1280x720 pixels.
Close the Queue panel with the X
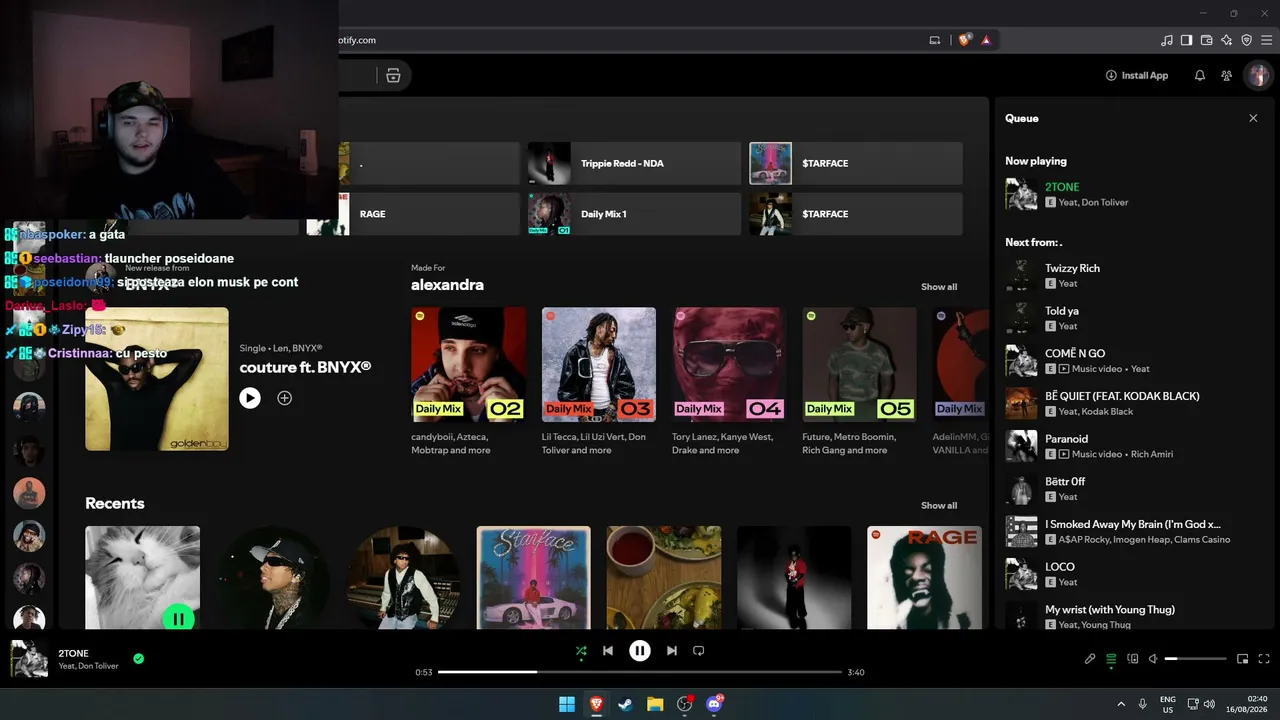coord(1253,118)
